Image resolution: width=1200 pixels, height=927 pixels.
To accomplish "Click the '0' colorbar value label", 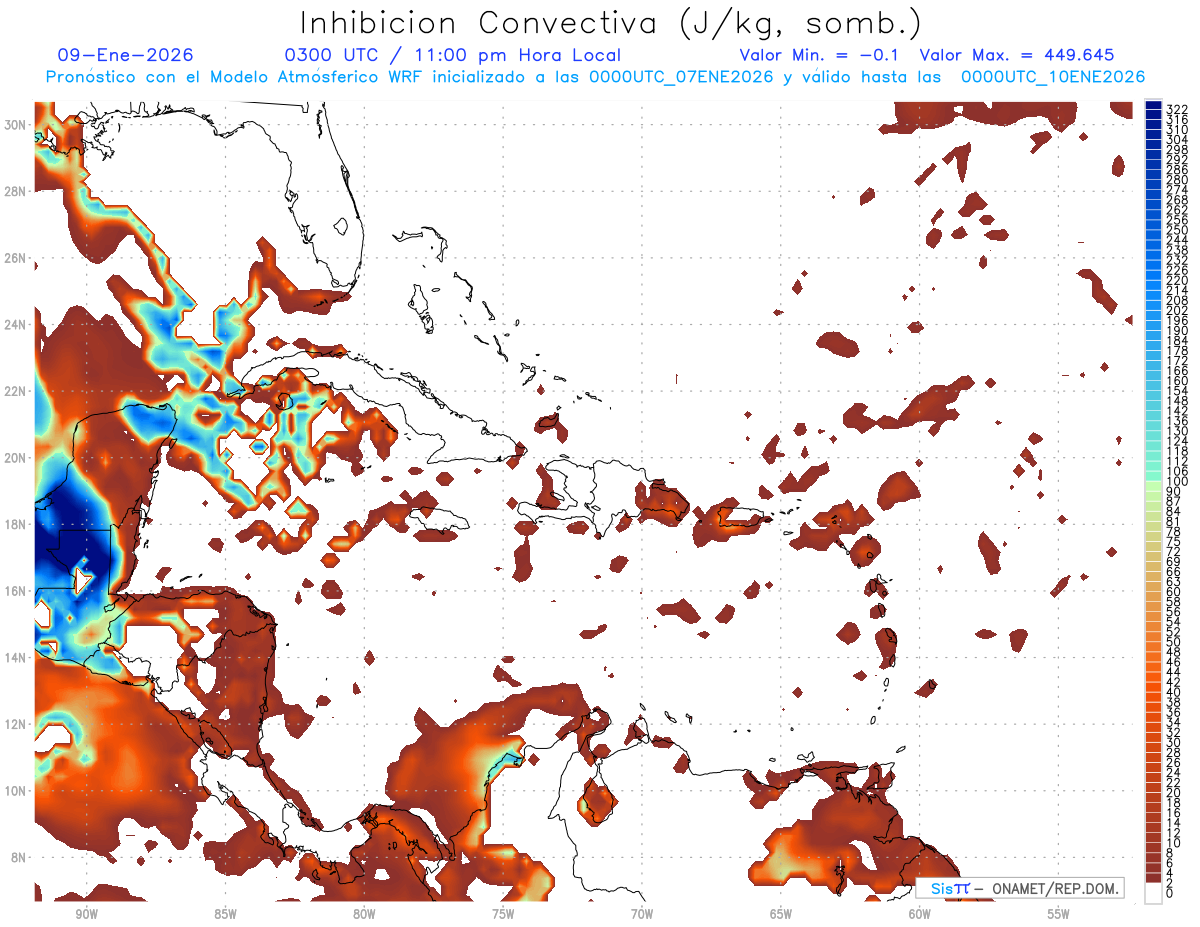I will (x=1170, y=894).
